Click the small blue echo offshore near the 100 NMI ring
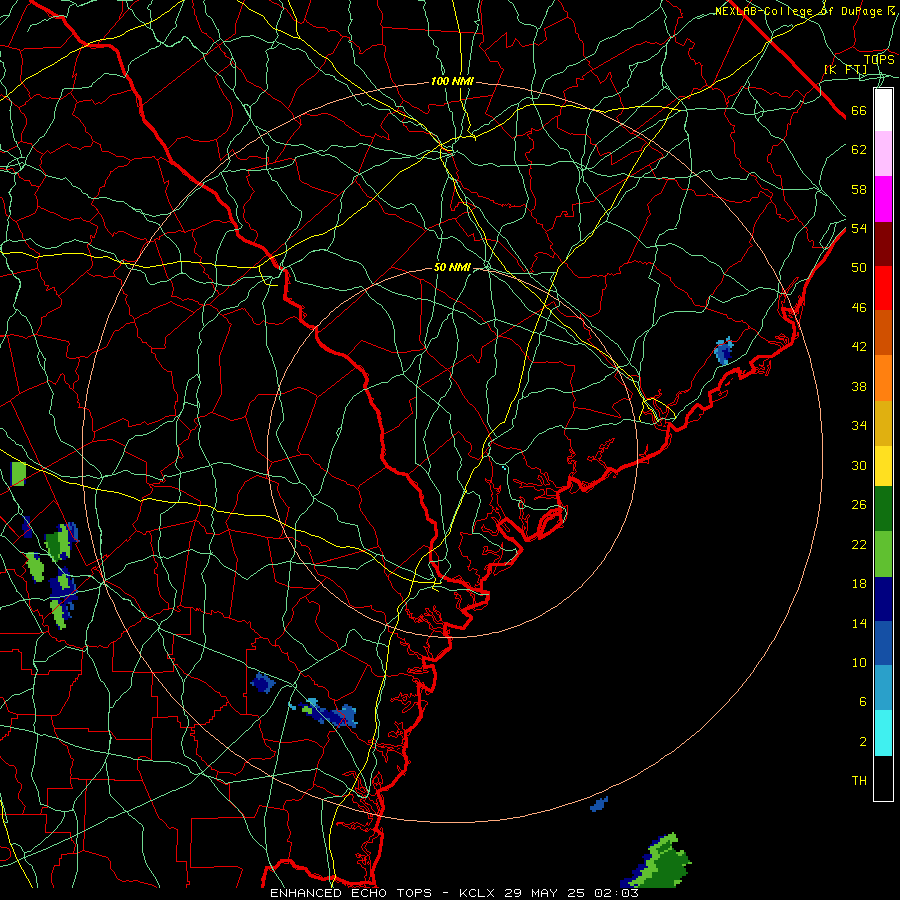Image resolution: width=900 pixels, height=900 pixels. point(599,805)
